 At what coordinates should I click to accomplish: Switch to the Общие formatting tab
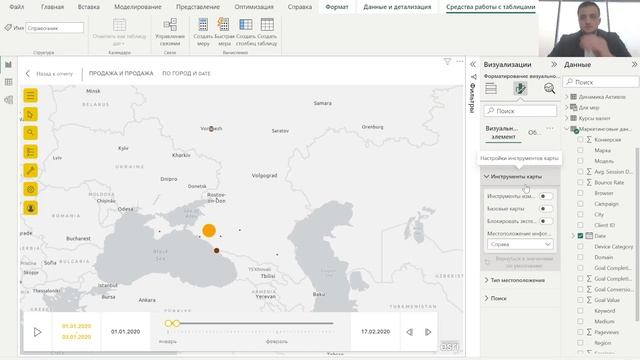(534, 133)
